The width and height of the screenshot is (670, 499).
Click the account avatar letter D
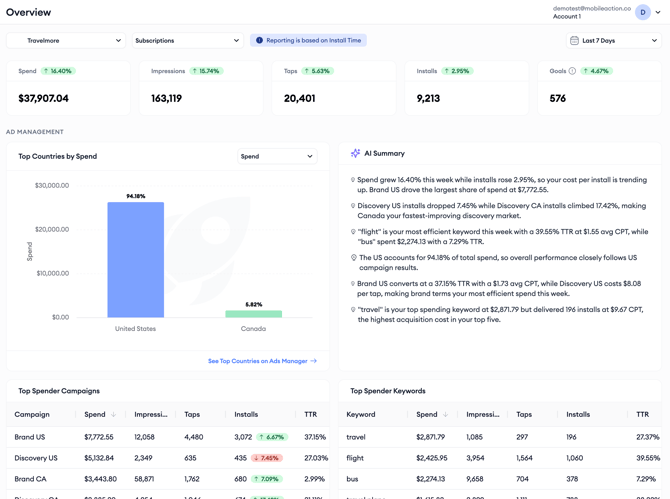643,12
